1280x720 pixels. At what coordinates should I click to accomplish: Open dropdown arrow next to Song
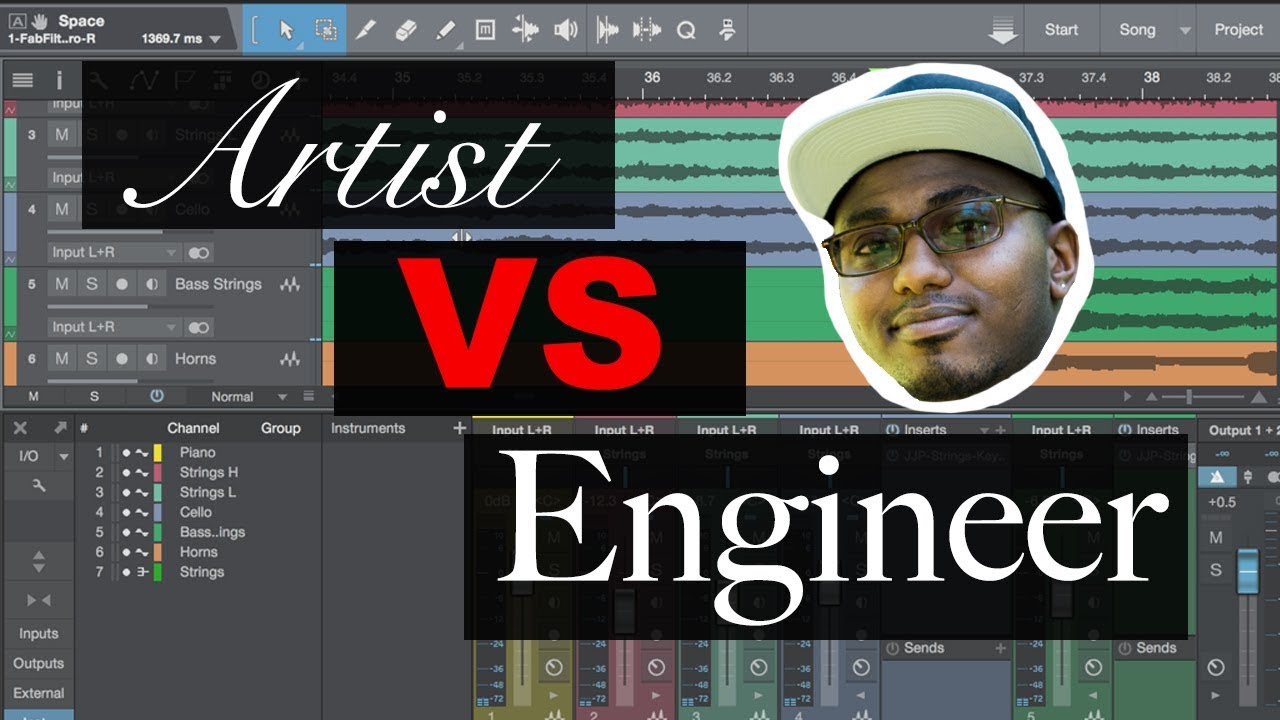1185,30
